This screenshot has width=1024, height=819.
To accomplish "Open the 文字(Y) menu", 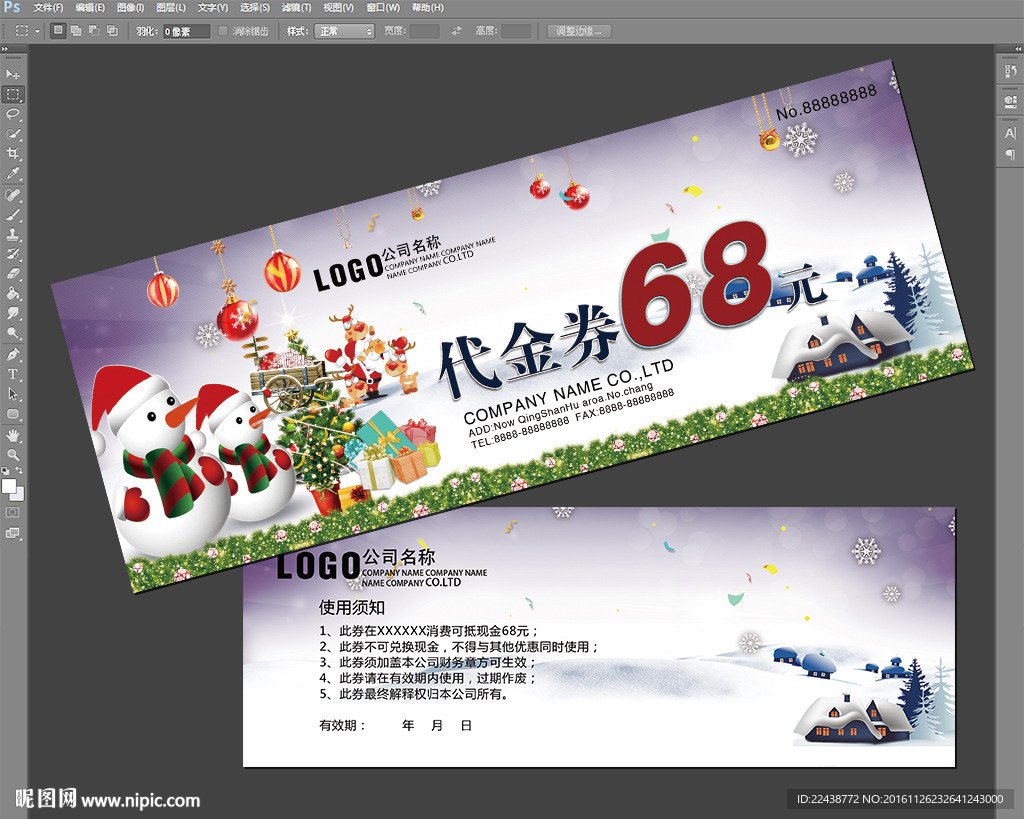I will tap(213, 8).
